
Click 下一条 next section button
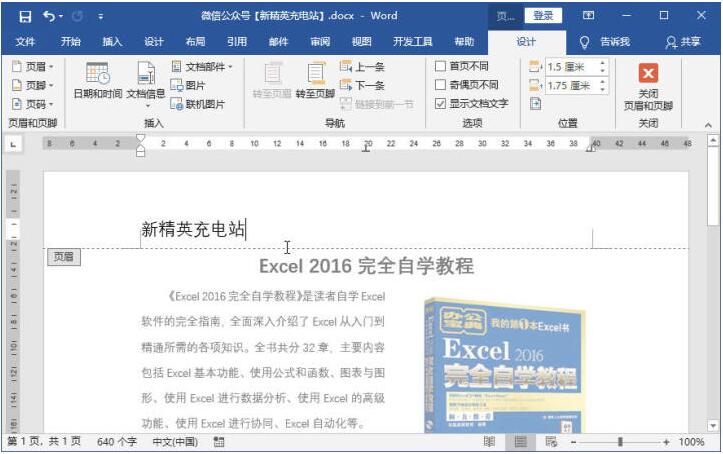click(362, 85)
